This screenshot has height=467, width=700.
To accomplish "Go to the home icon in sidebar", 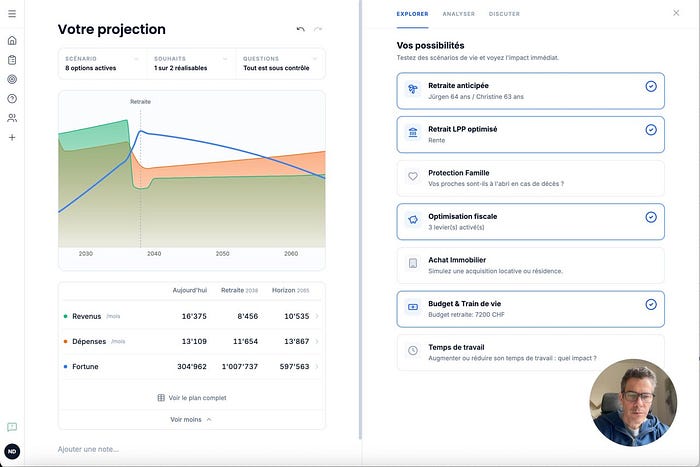I will [x=12, y=41].
